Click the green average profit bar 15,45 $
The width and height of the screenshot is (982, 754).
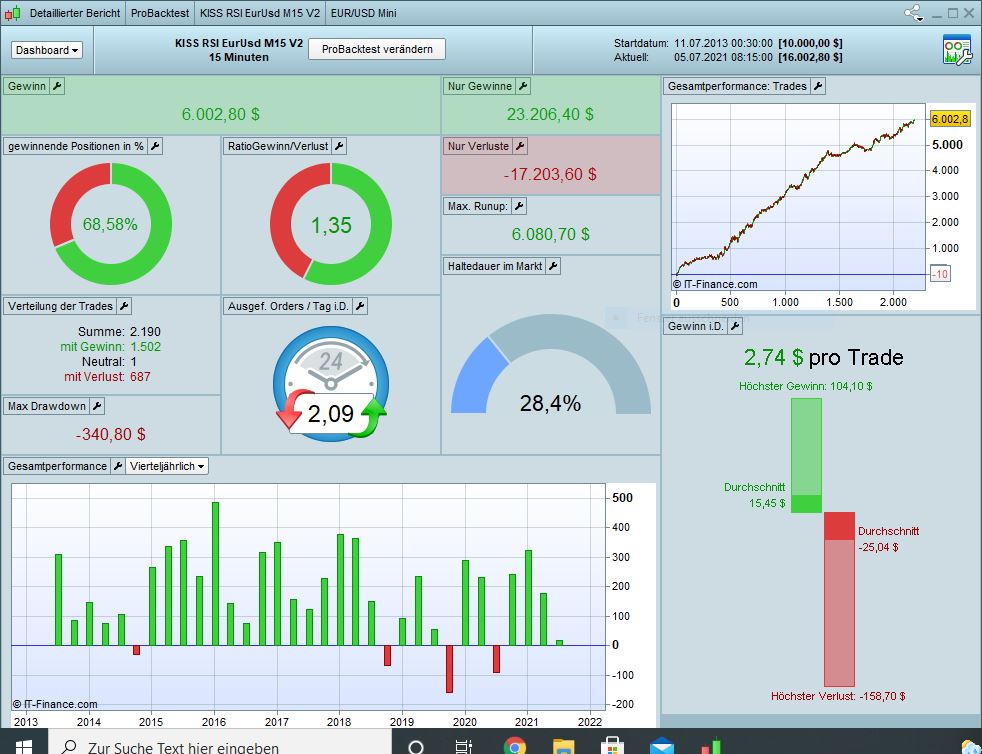pyautogui.click(x=806, y=504)
